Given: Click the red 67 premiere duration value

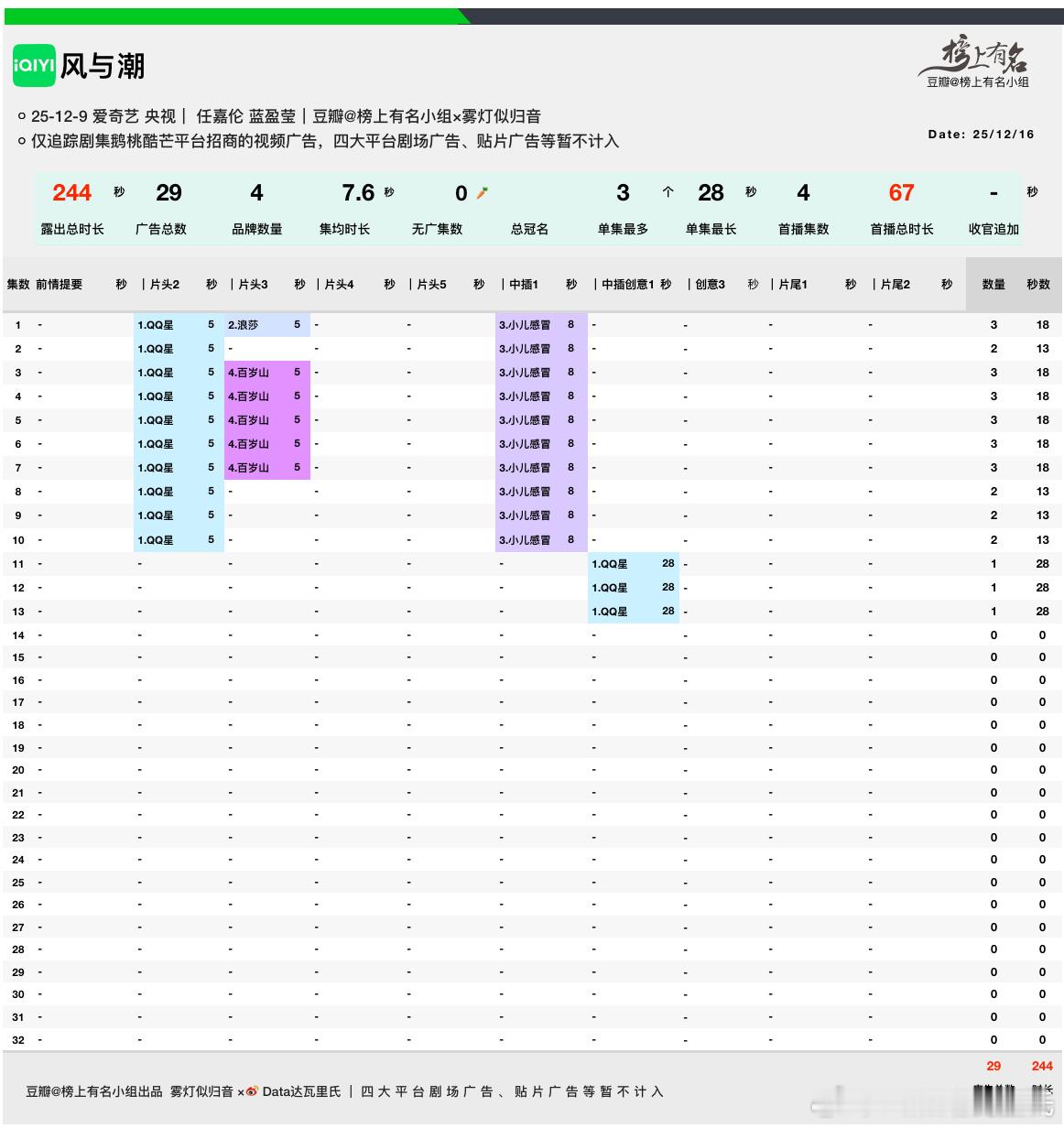Looking at the screenshot, I should 901,192.
